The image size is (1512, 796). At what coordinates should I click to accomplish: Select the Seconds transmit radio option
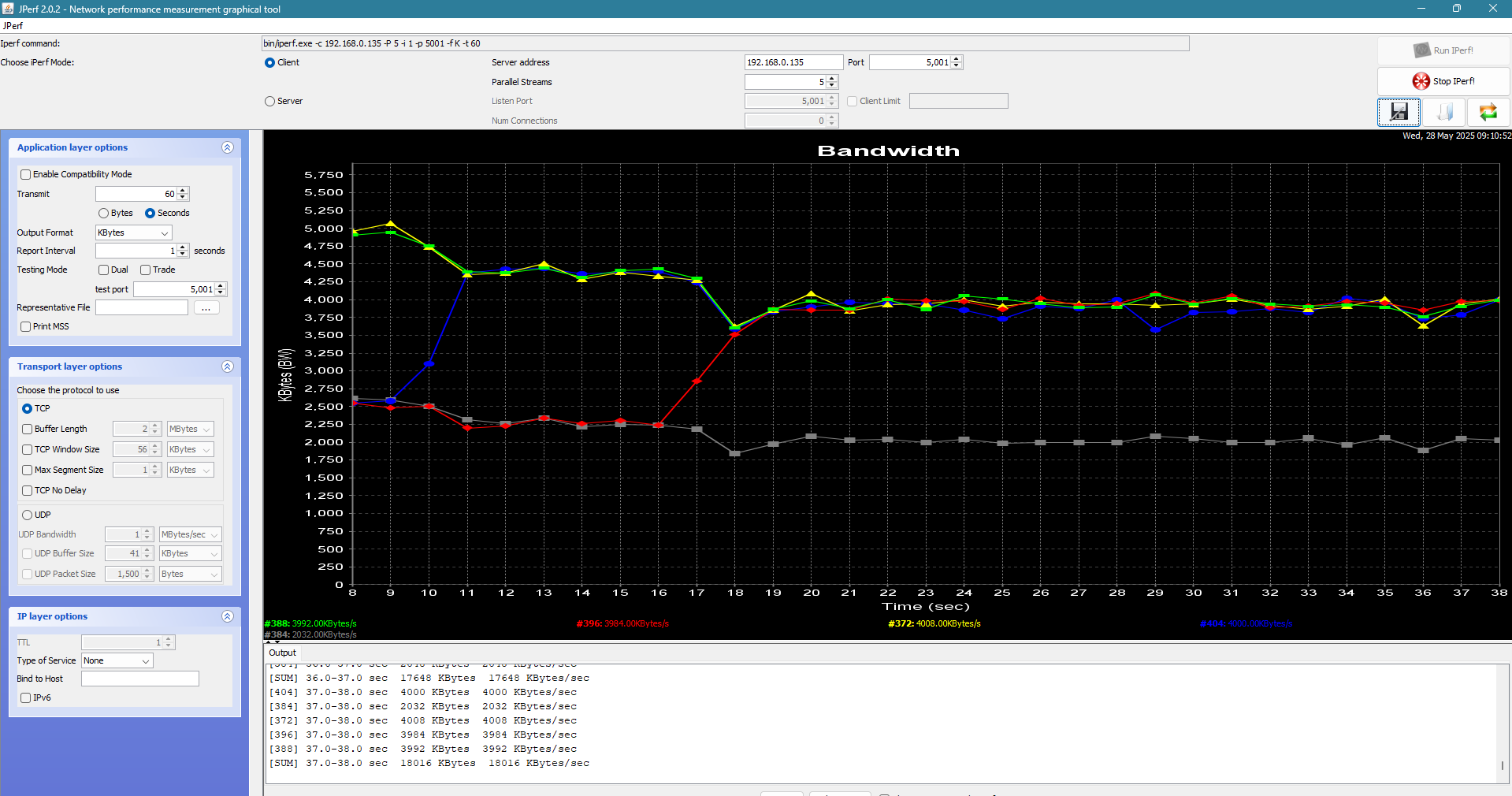[150, 213]
